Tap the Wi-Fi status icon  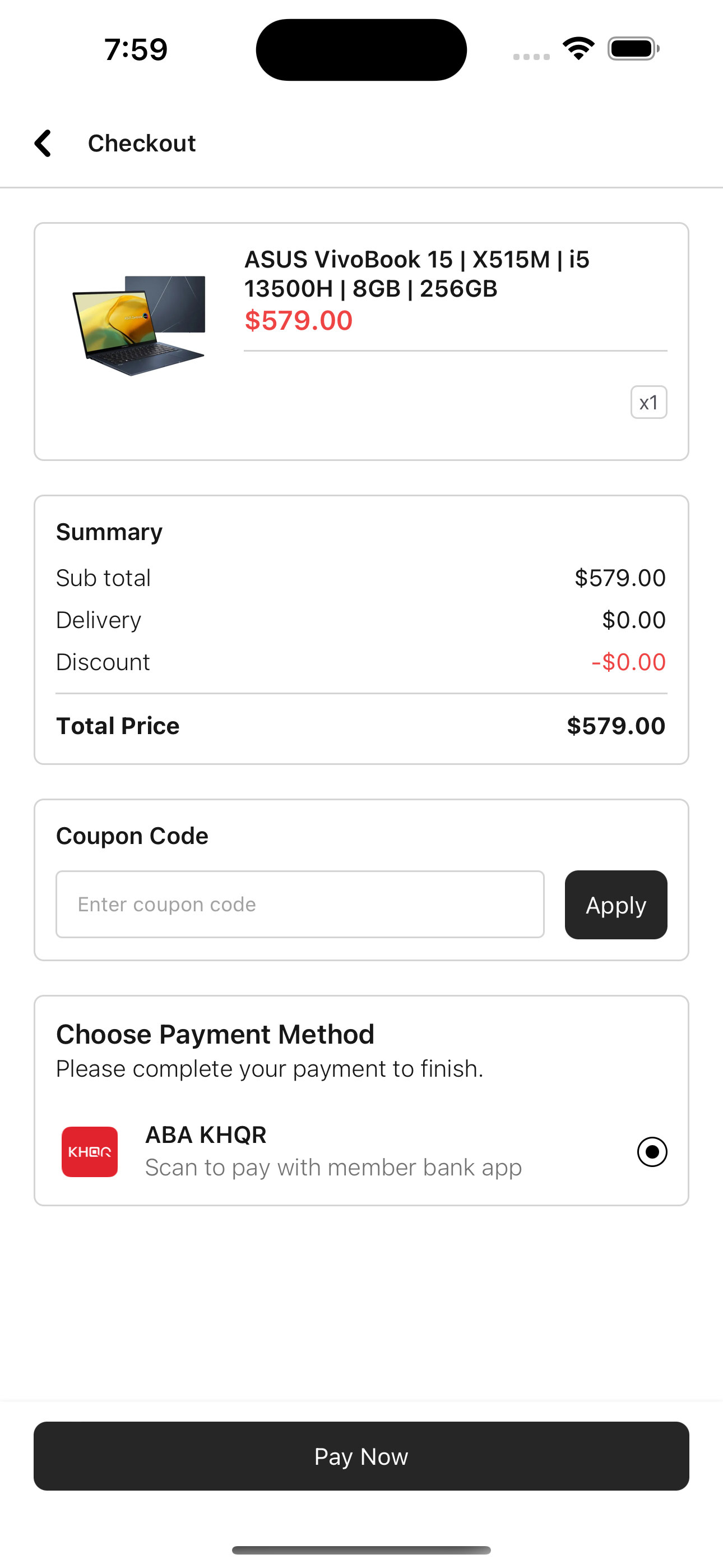coord(578,49)
